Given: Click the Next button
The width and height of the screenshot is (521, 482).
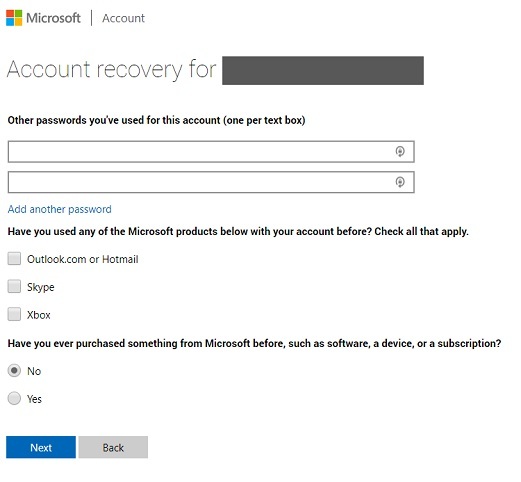Looking at the screenshot, I should (x=41, y=447).
